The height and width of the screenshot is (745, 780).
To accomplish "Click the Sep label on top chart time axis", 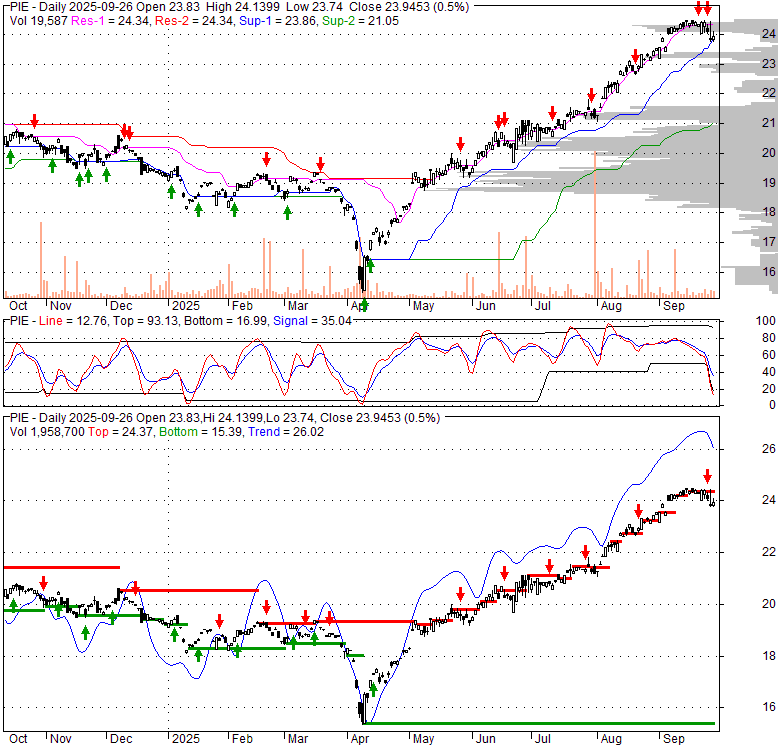I will click(x=674, y=306).
